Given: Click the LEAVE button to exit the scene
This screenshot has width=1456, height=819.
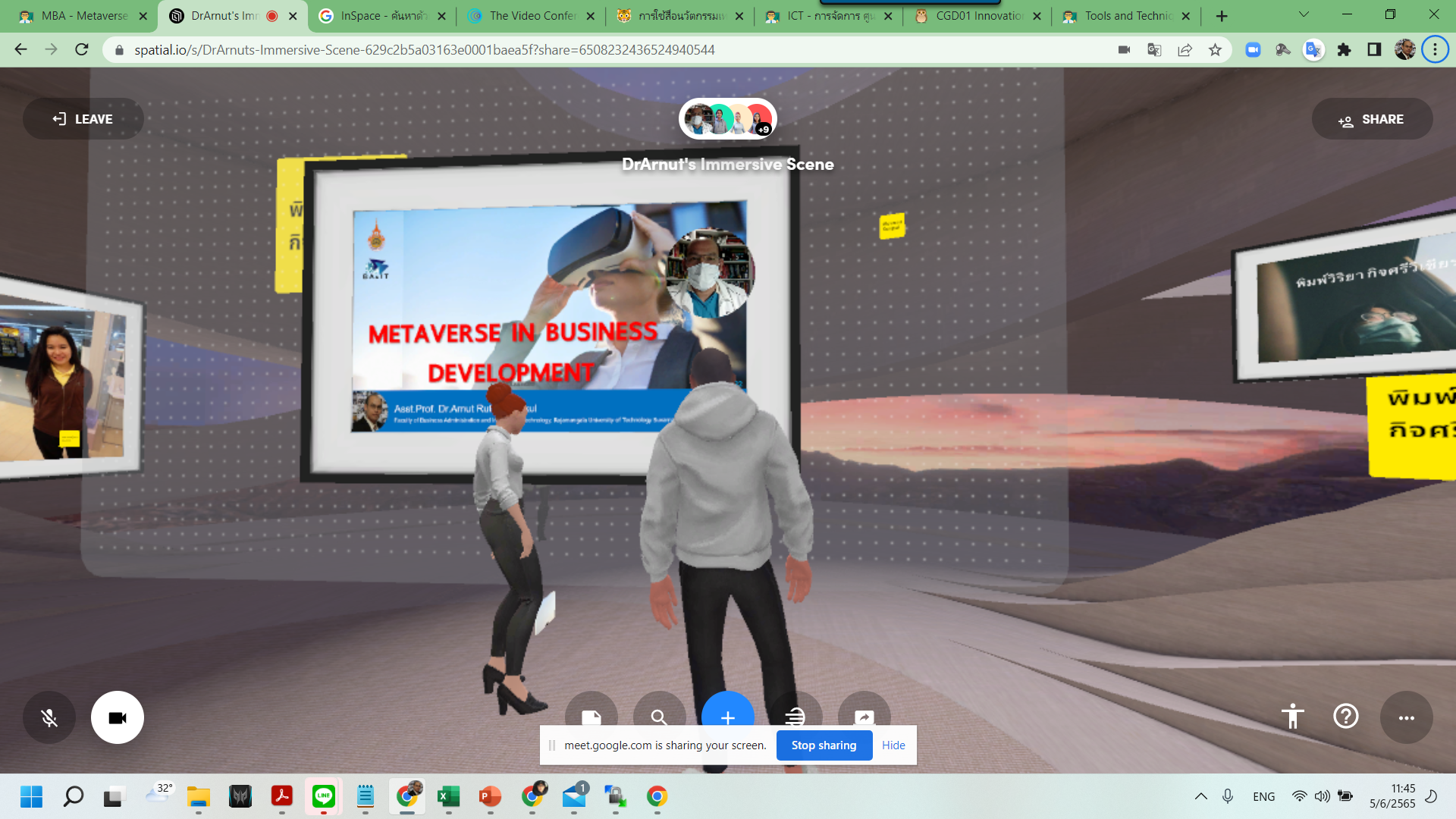Looking at the screenshot, I should (83, 118).
